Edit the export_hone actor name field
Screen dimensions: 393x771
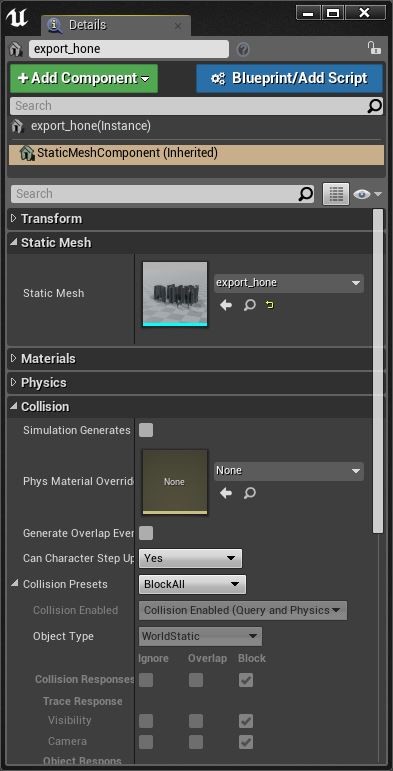pyautogui.click(x=129, y=49)
